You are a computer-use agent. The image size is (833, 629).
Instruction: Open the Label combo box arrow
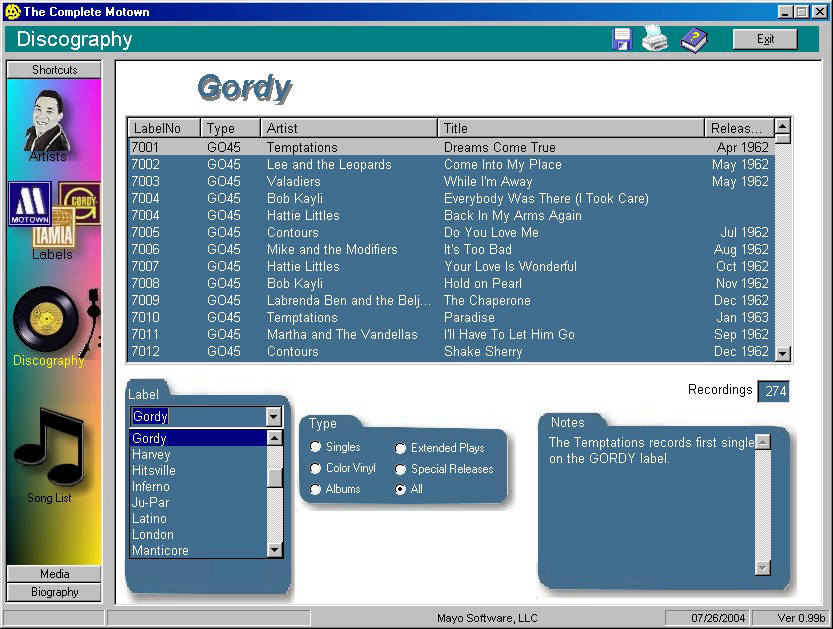tap(274, 416)
